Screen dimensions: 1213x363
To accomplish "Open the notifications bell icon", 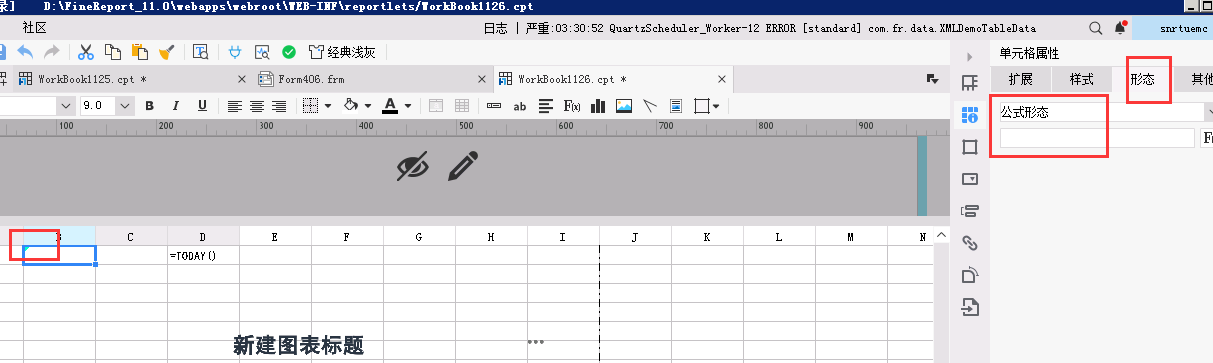I will tap(1120, 29).
